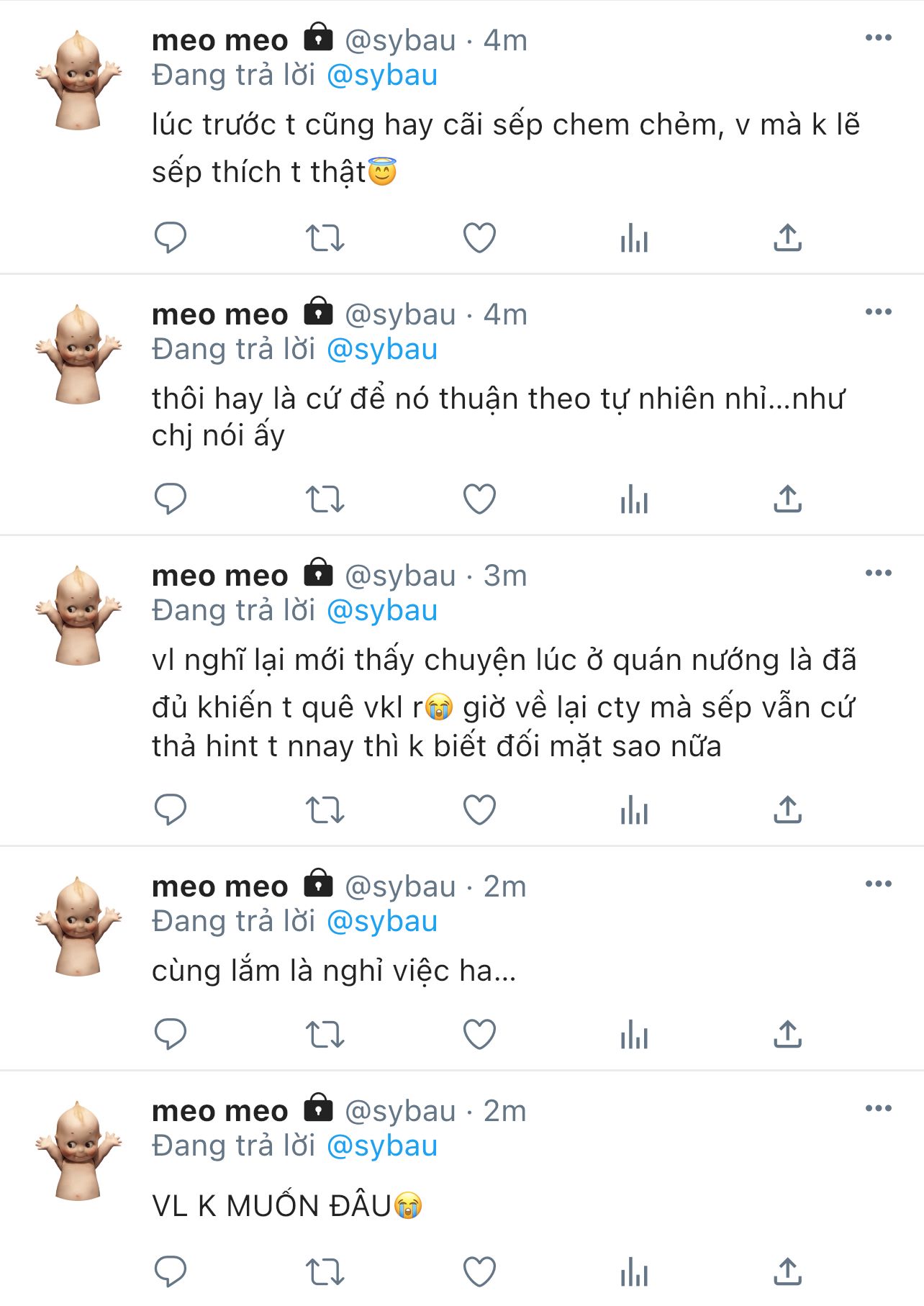Open more options on the first tweet
This screenshot has width=924, height=1306.
[x=878, y=38]
